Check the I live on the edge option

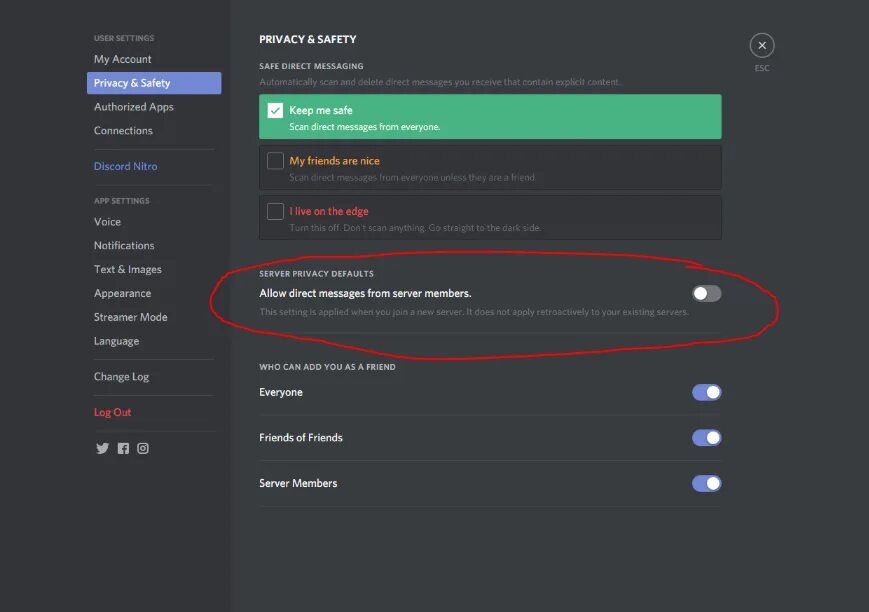pos(275,211)
